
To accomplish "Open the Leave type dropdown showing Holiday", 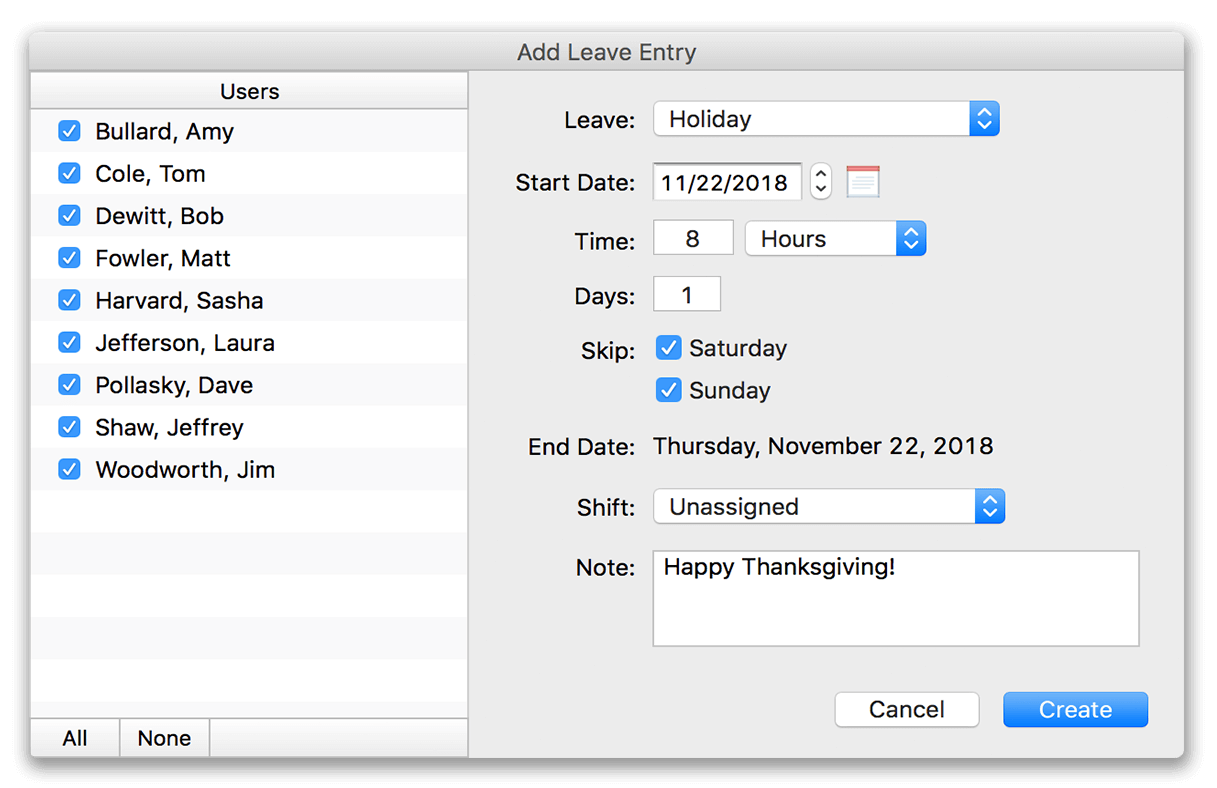I will (x=820, y=118).
